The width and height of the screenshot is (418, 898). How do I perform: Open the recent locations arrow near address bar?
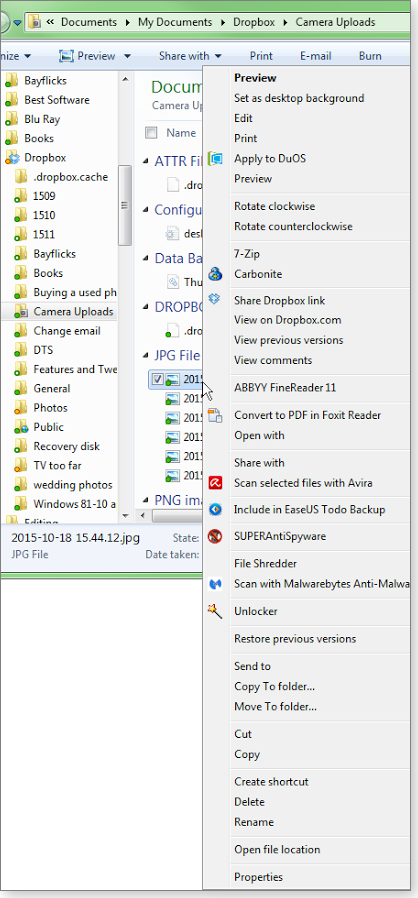click(x=17, y=23)
